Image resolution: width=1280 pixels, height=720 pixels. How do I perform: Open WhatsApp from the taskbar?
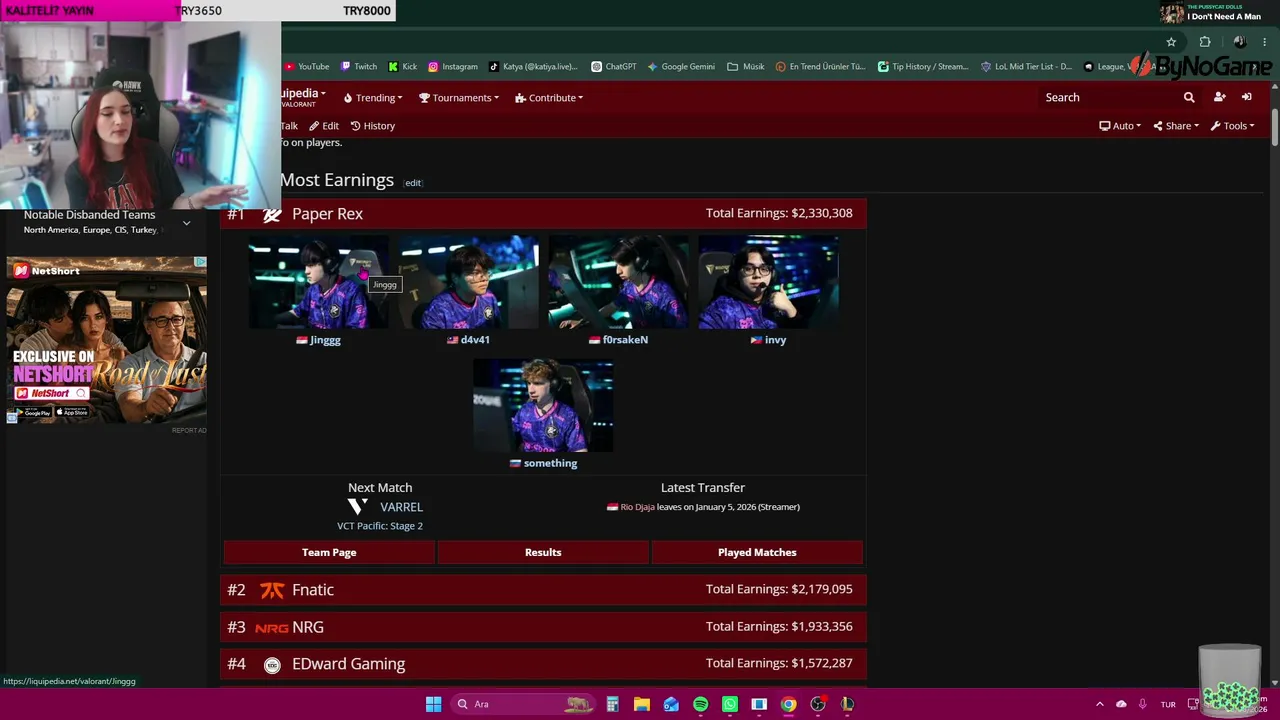730,704
